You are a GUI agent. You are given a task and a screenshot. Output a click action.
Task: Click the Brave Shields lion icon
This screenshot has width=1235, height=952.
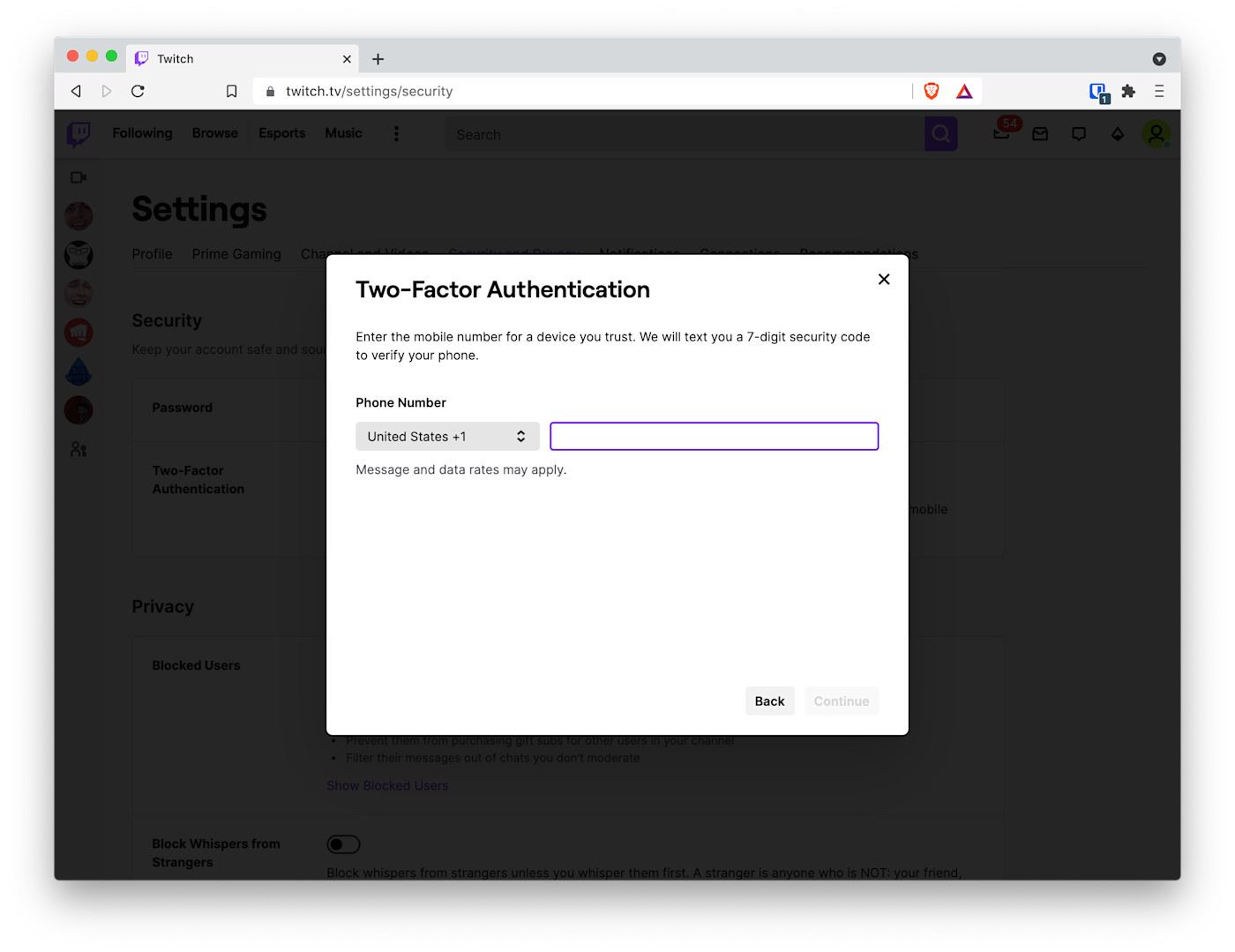coord(932,90)
